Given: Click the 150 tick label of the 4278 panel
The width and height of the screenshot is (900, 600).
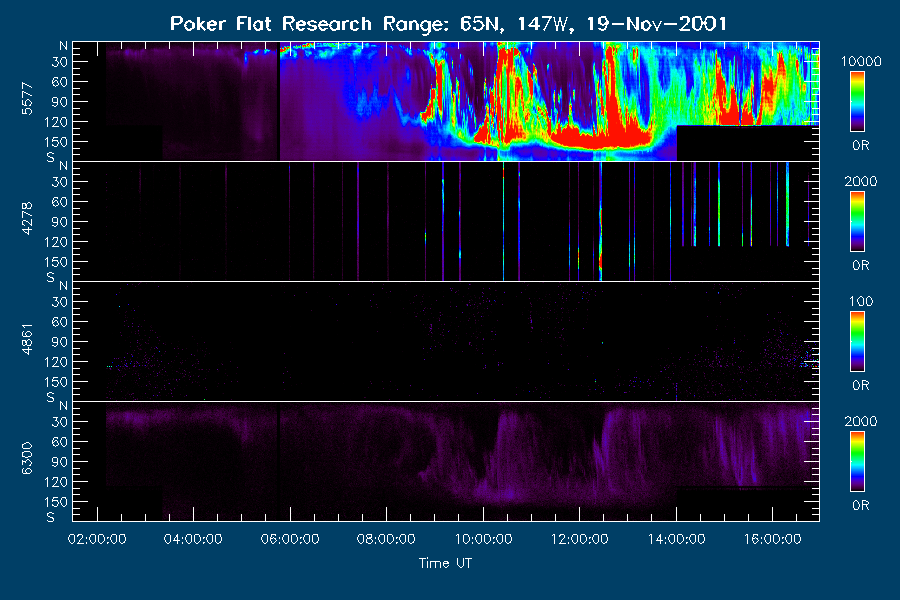Looking at the screenshot, I should (x=56, y=262).
